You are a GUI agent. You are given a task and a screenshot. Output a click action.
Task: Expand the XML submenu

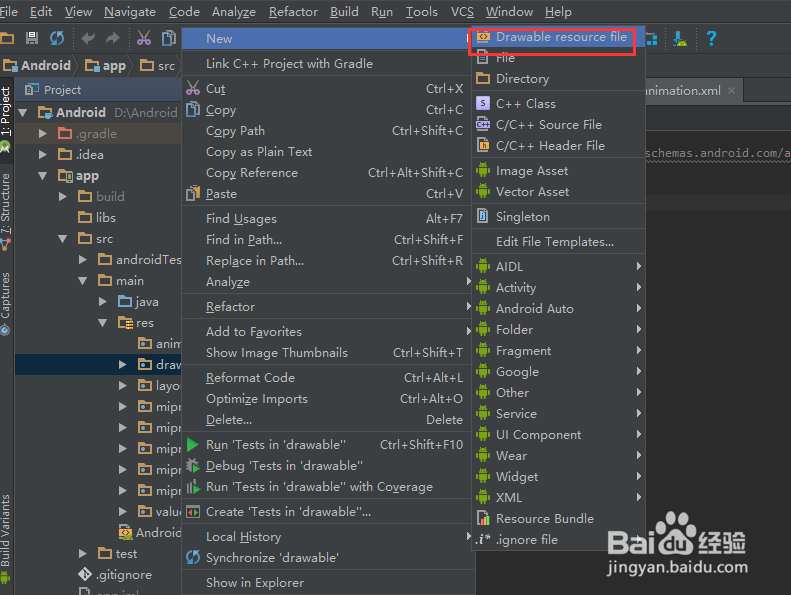[558, 498]
